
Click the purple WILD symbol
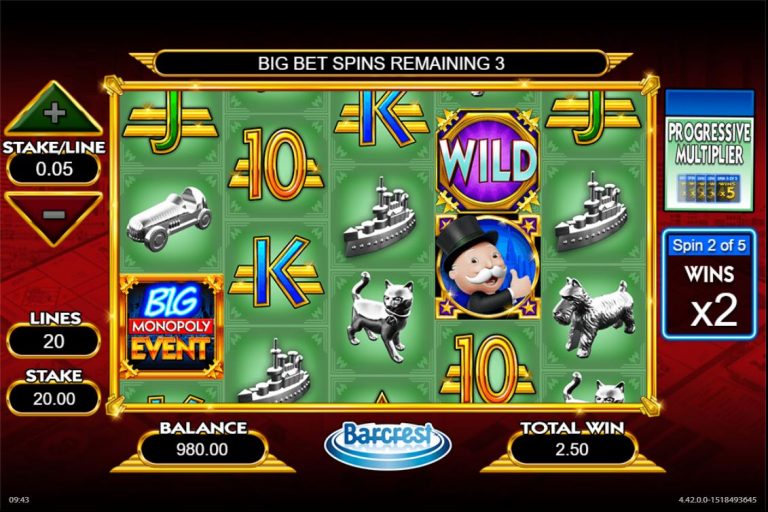click(488, 161)
